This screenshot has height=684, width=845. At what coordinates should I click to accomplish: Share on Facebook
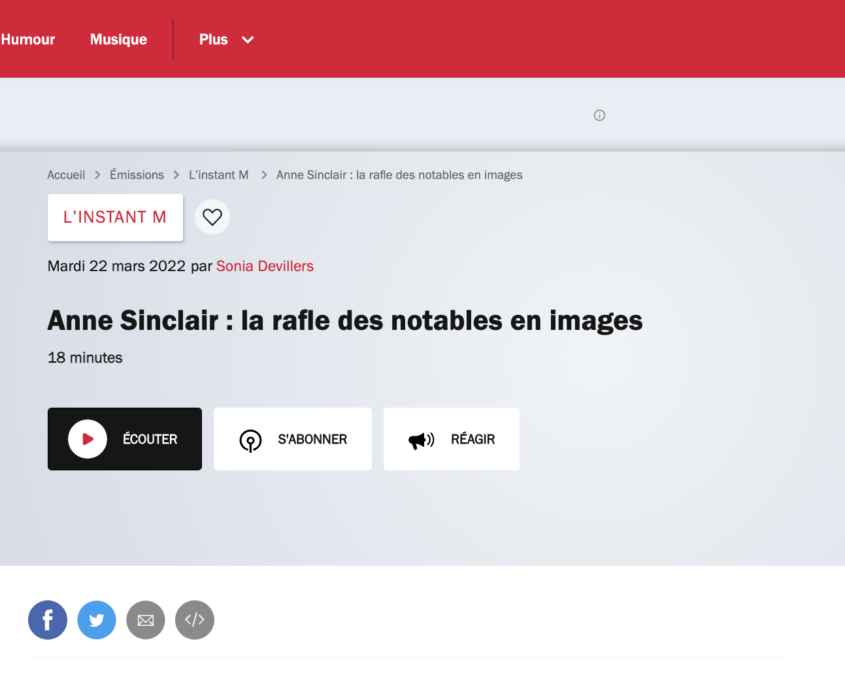[x=47, y=620]
